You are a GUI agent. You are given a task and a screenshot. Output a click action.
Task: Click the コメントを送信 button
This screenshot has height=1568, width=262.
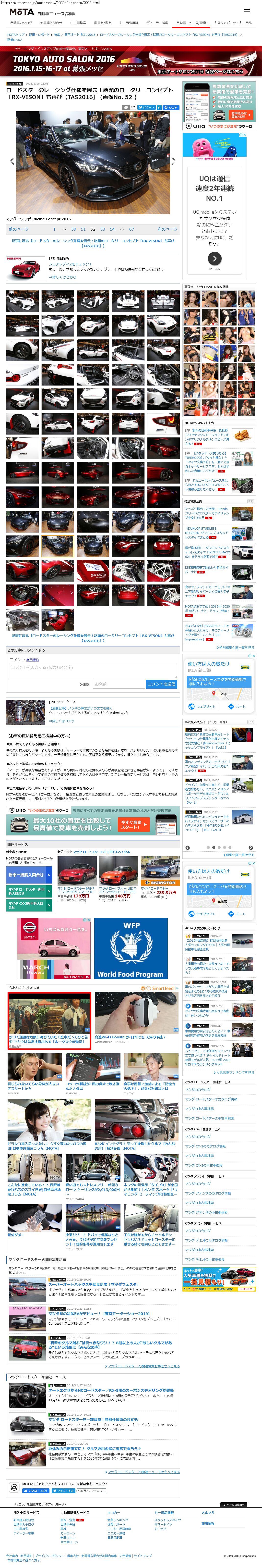[161, 684]
